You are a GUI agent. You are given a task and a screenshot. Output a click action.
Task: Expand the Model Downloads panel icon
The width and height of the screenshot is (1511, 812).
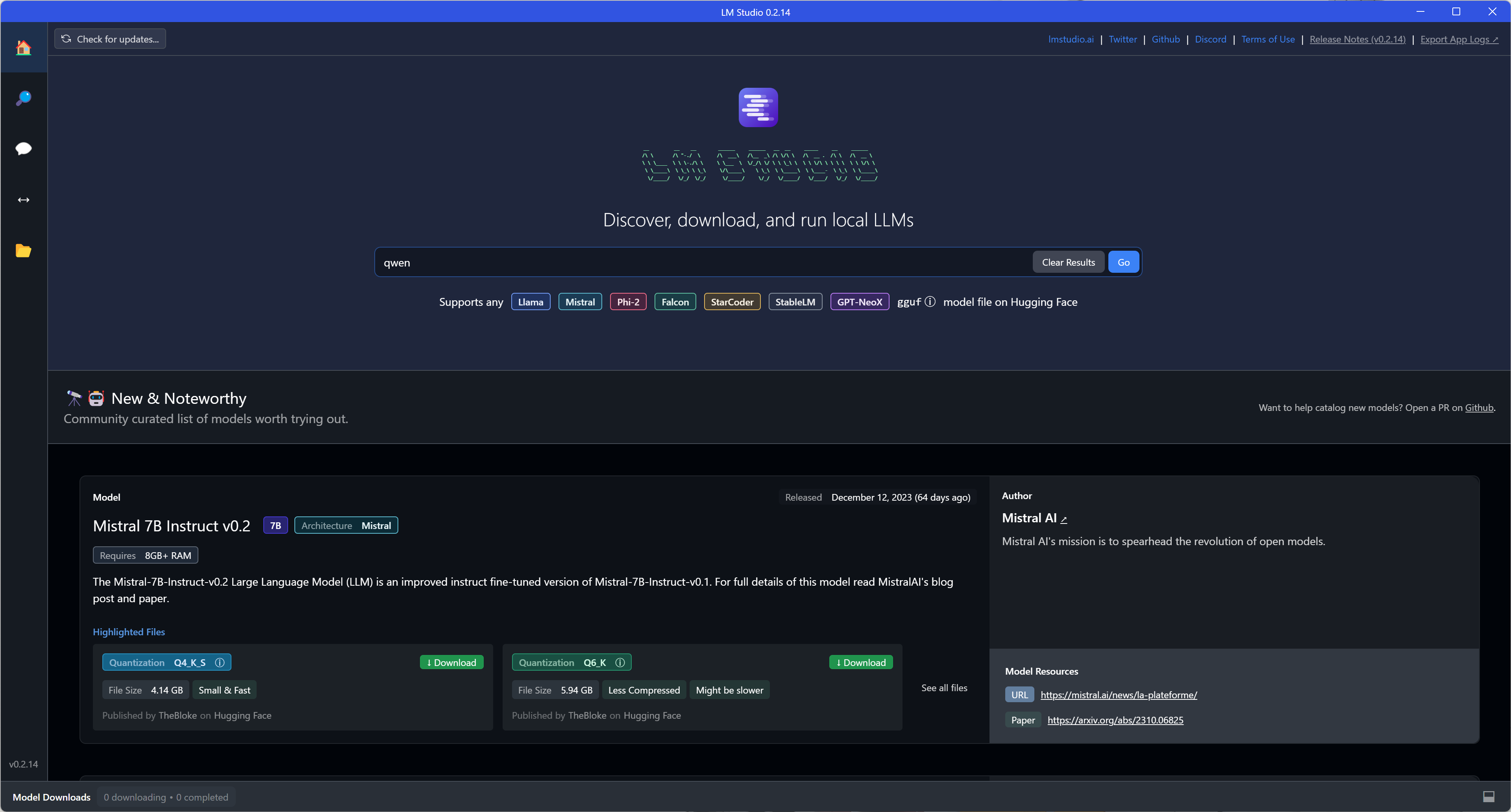tap(1488, 796)
